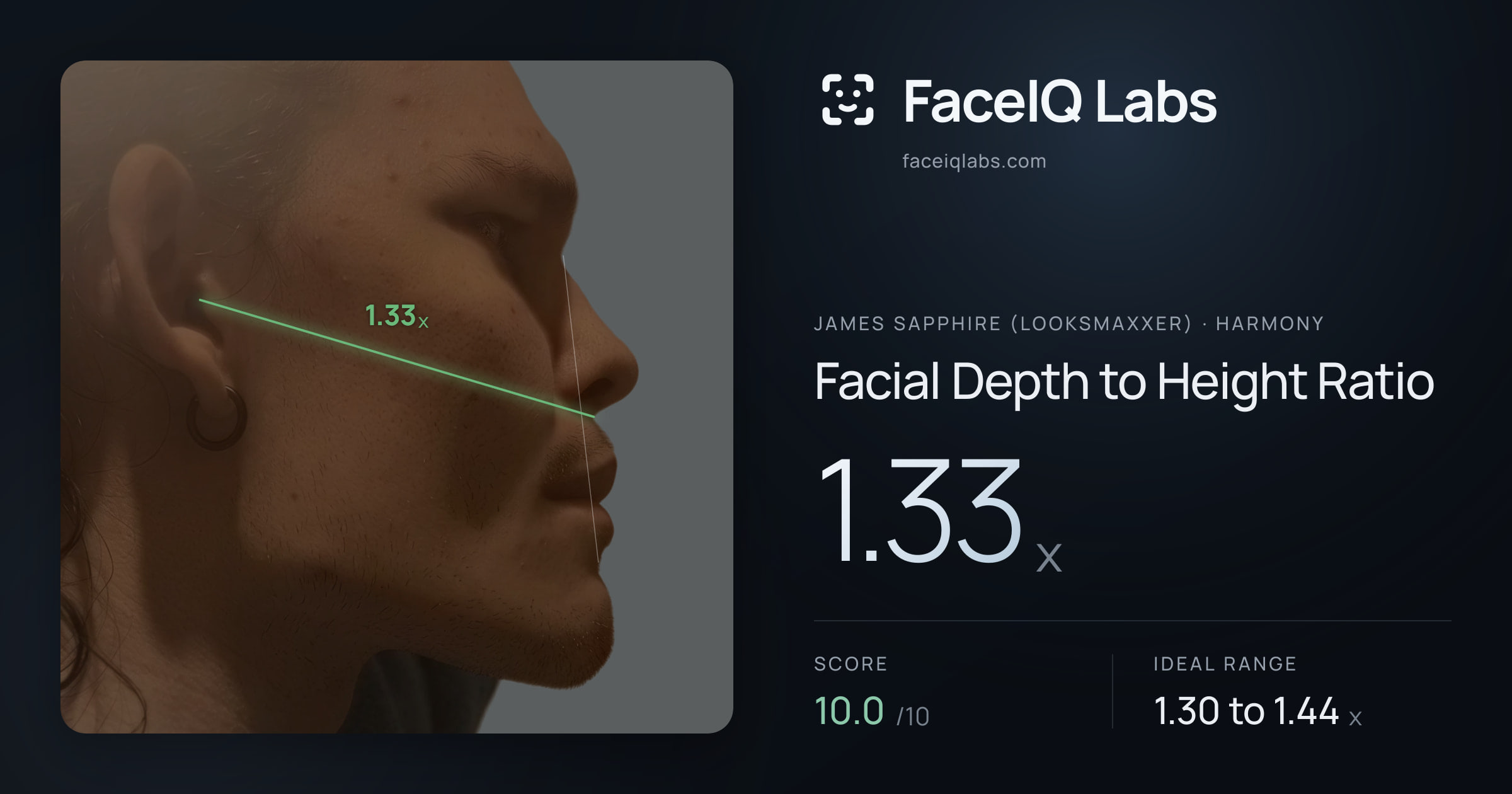Click the IDEAL RANGE label
This screenshot has width=1512, height=794.
pyautogui.click(x=1225, y=664)
